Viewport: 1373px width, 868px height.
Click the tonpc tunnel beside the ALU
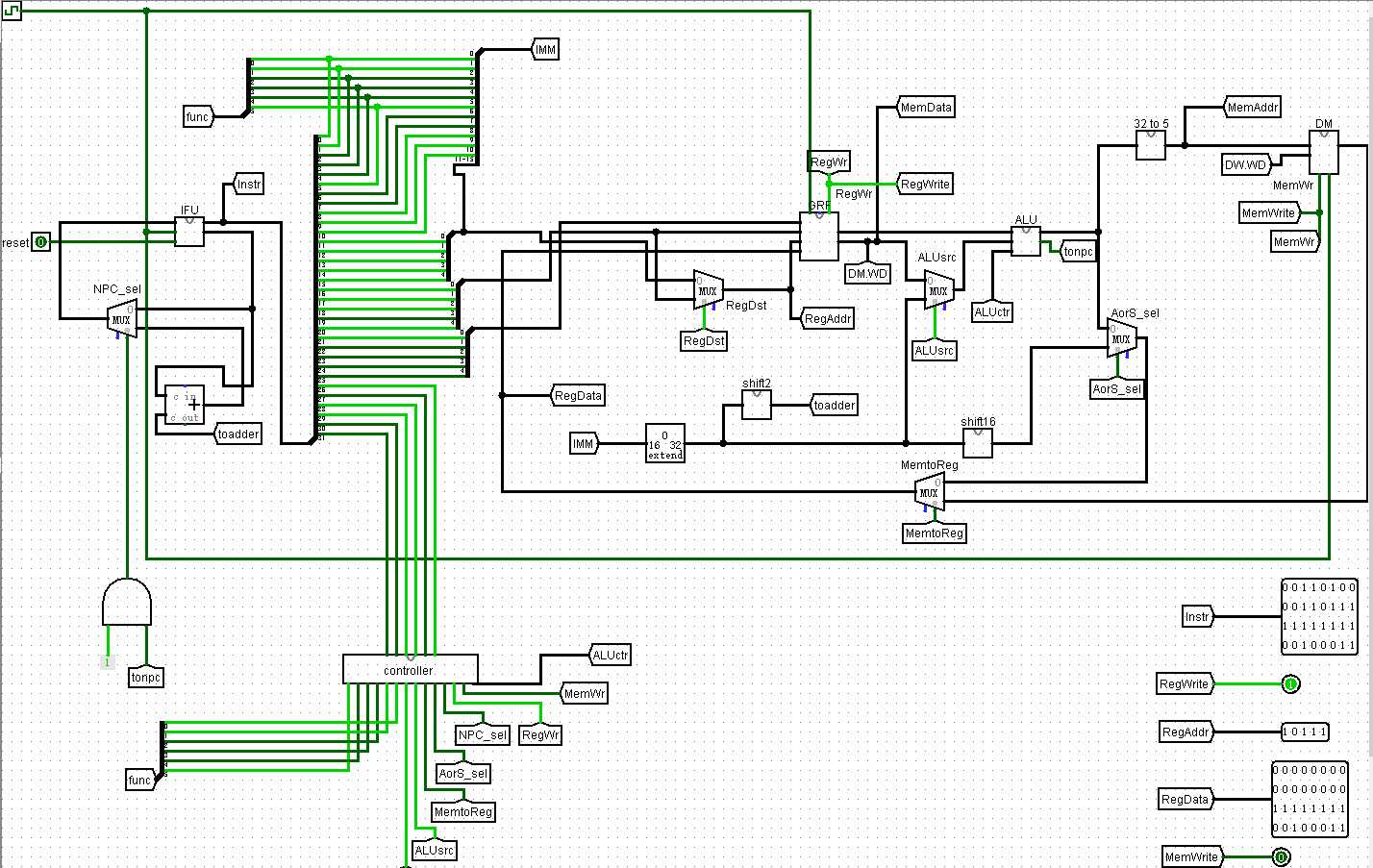(1078, 252)
